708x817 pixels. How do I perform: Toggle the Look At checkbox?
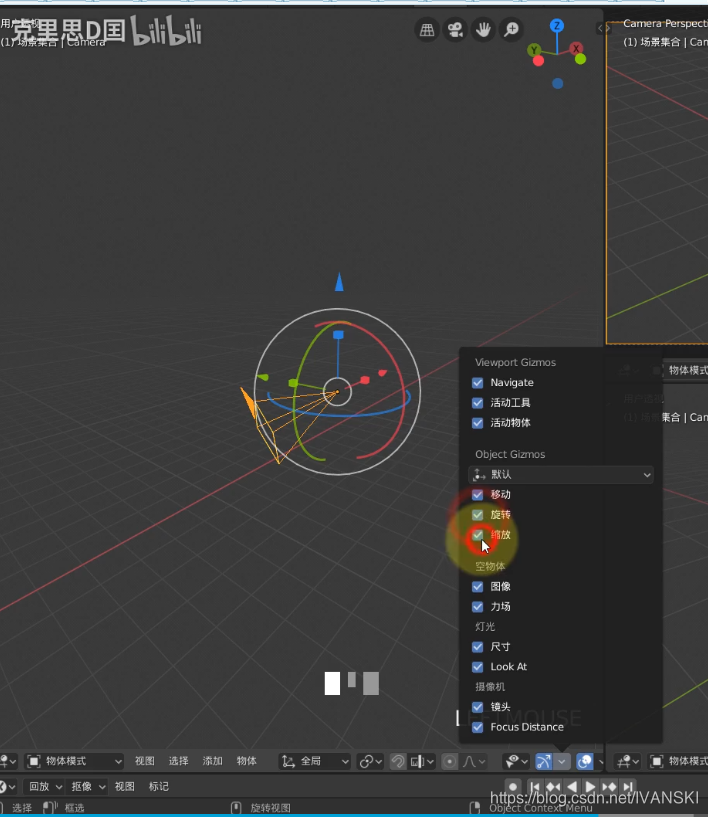pyautogui.click(x=477, y=667)
